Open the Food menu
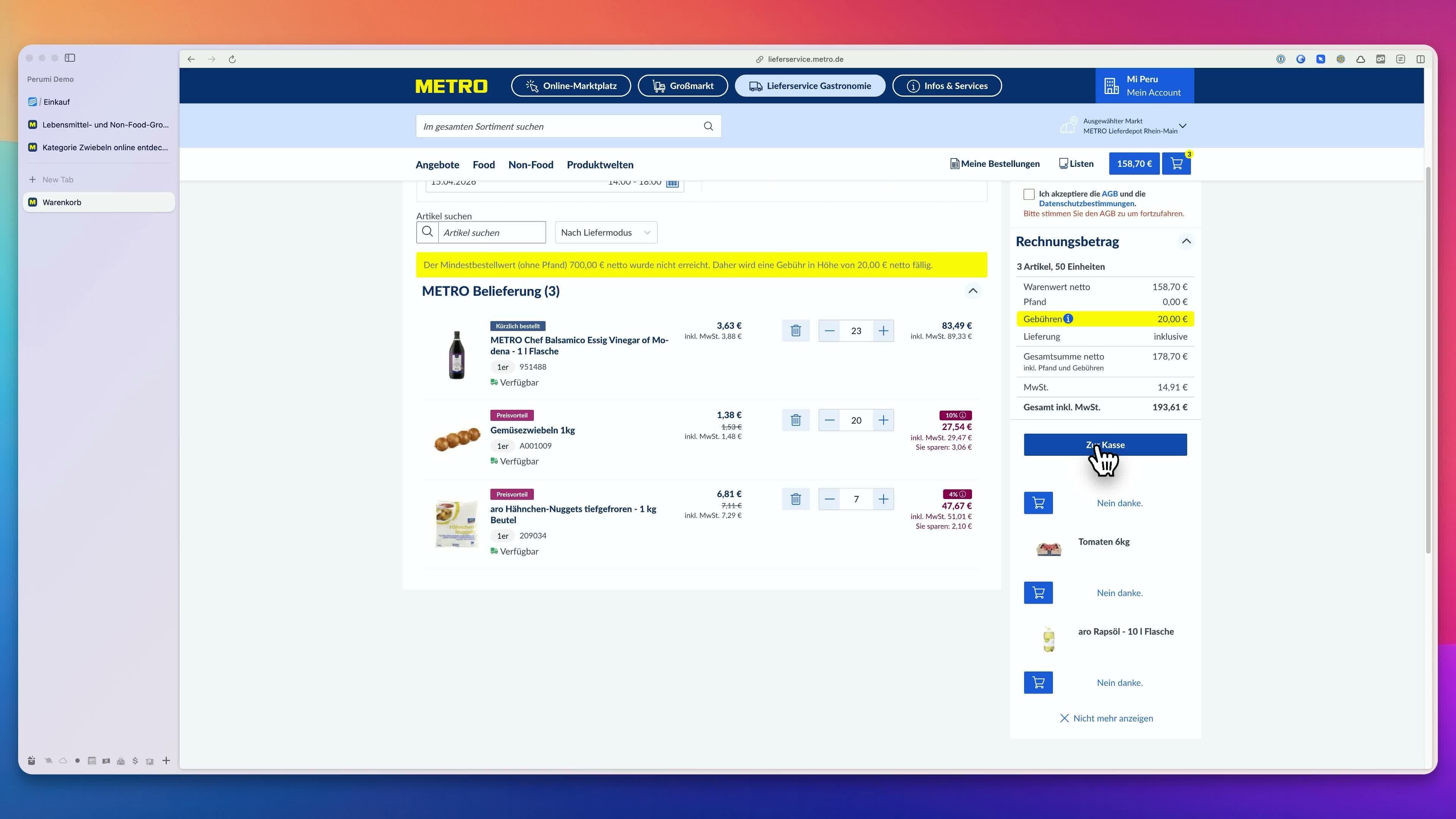 click(483, 165)
